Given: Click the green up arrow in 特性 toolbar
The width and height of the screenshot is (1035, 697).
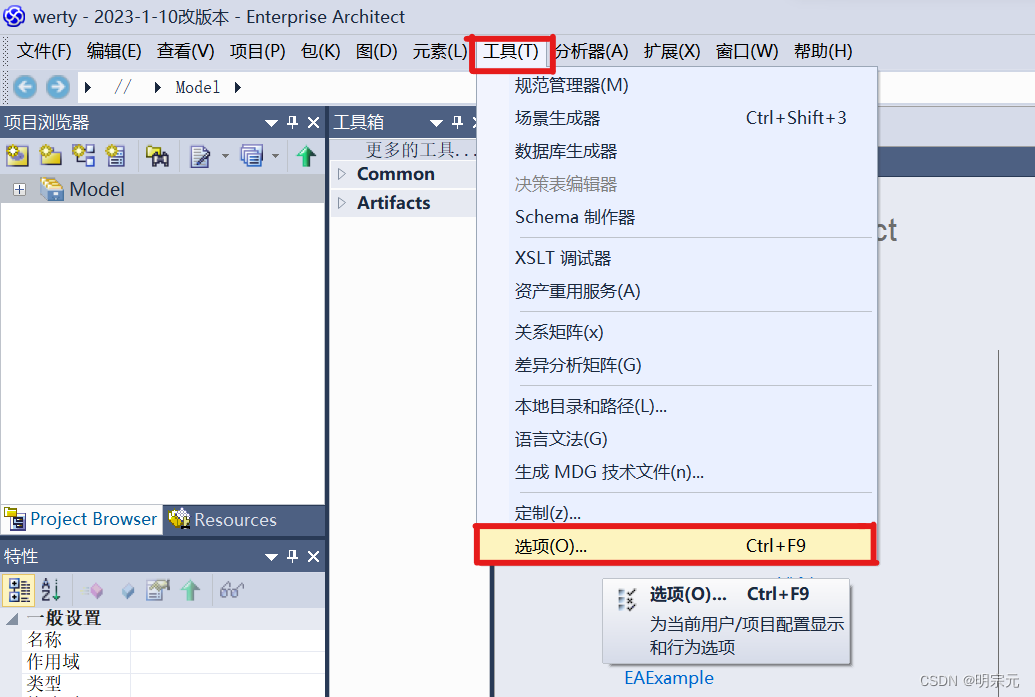Looking at the screenshot, I should [x=191, y=590].
